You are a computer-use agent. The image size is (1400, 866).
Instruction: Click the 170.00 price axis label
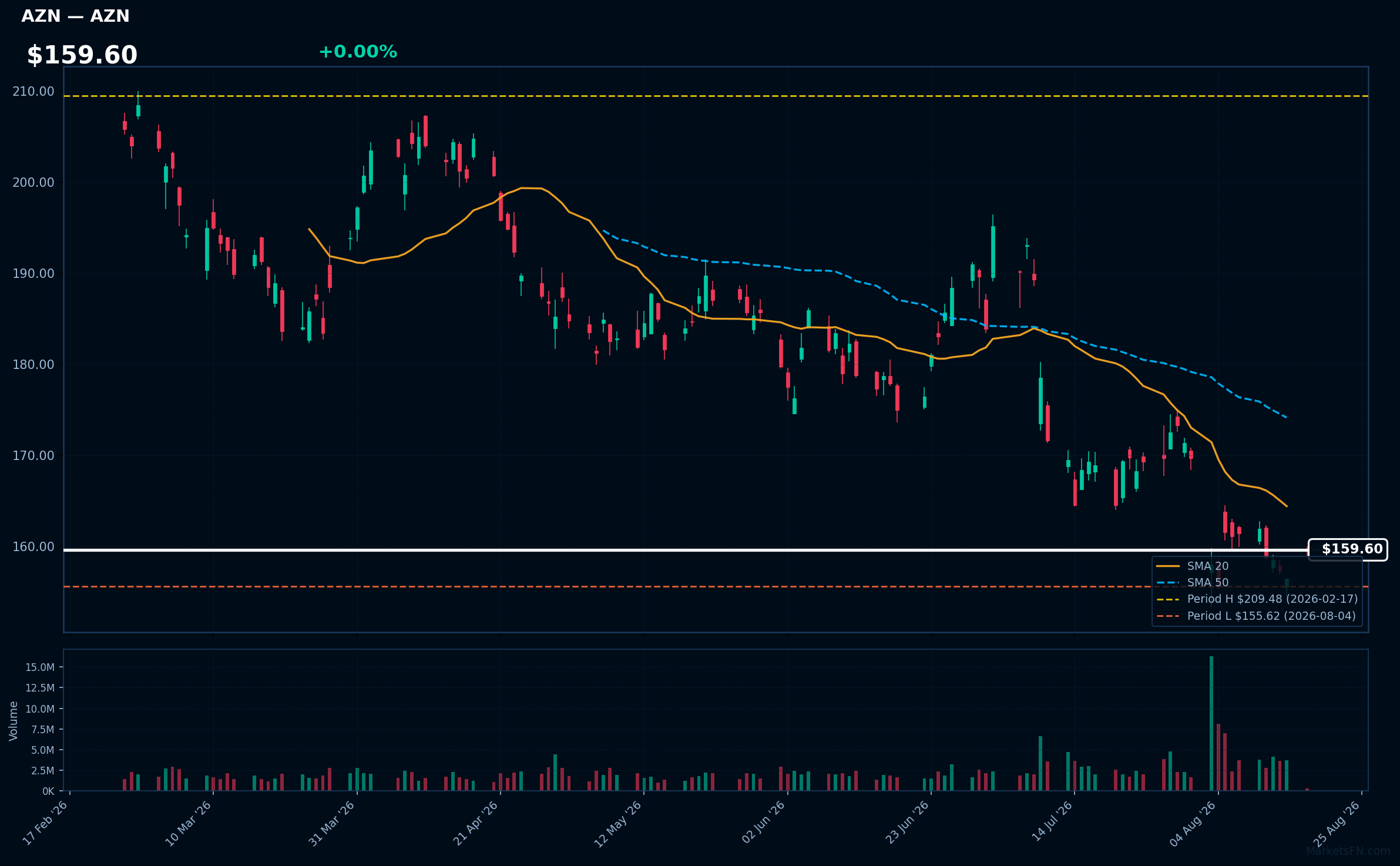click(33, 456)
